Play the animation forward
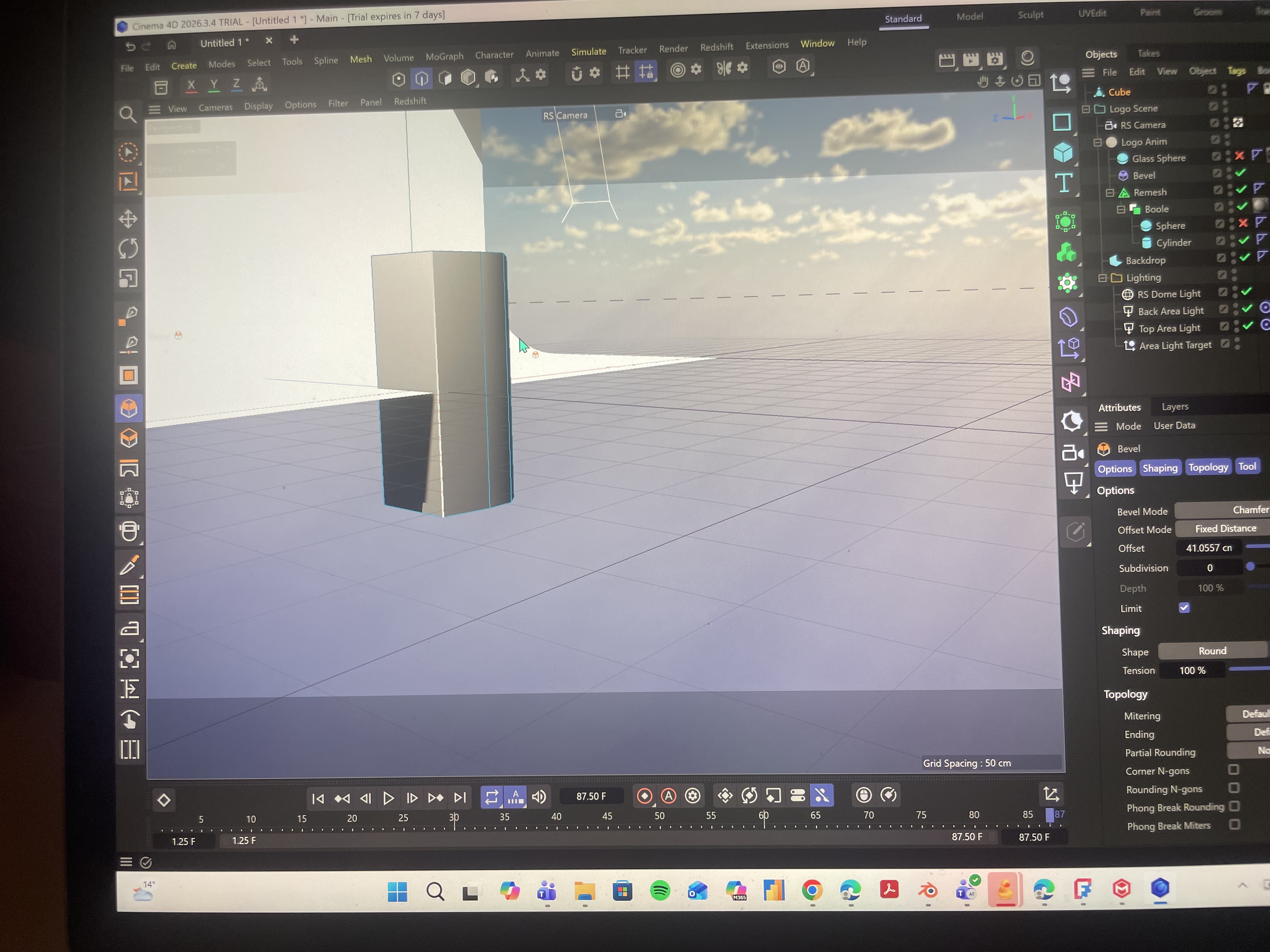Screen dimensions: 1270x952 [388, 798]
